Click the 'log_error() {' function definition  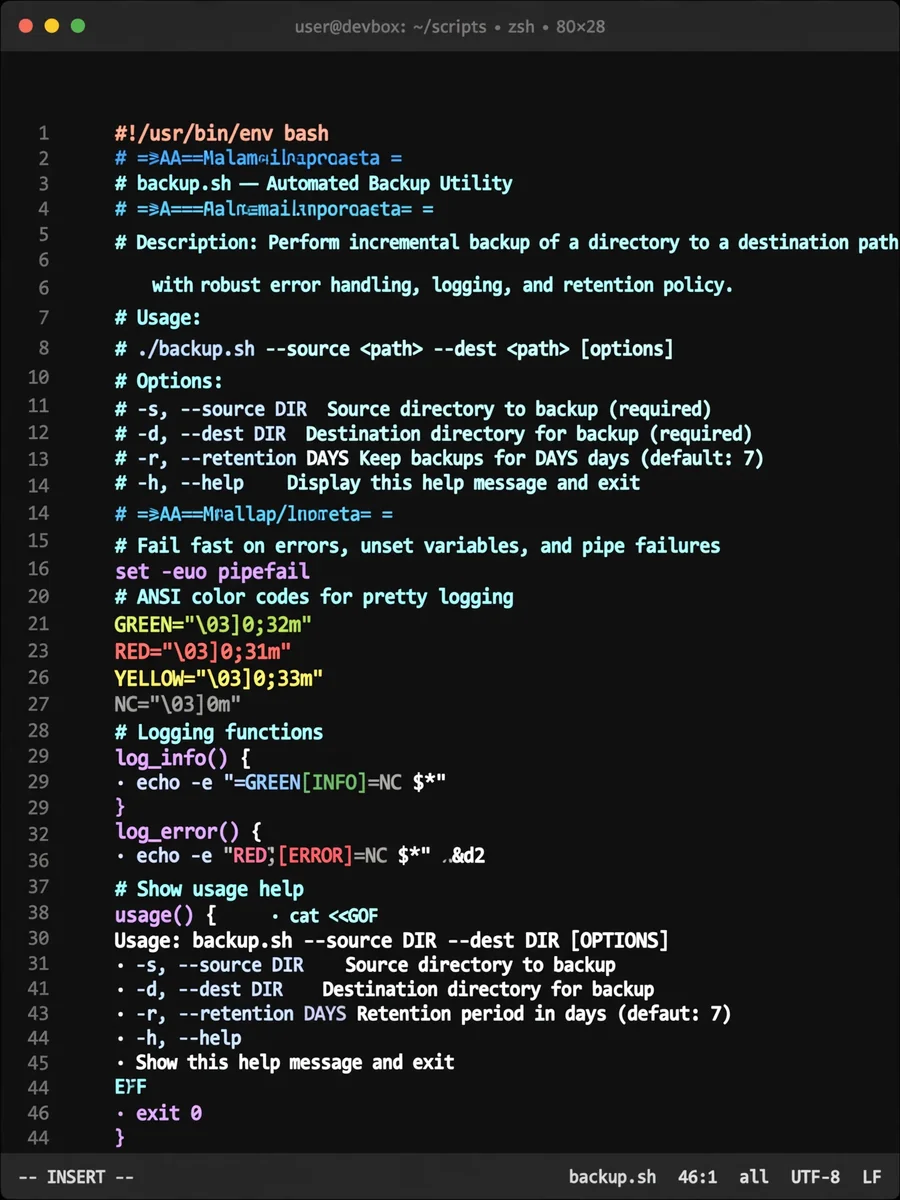tap(188, 832)
